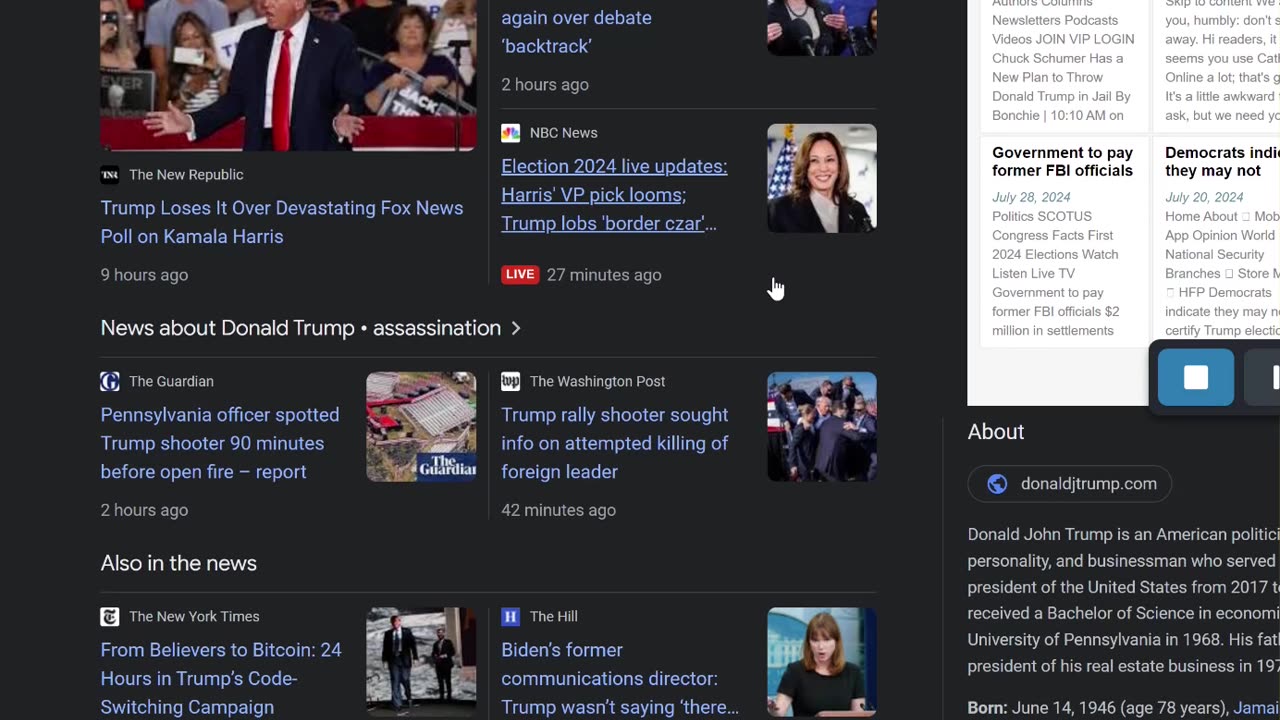The width and height of the screenshot is (1280, 720).
Task: Open Trump rally shooter sought info article
Action: [615, 443]
